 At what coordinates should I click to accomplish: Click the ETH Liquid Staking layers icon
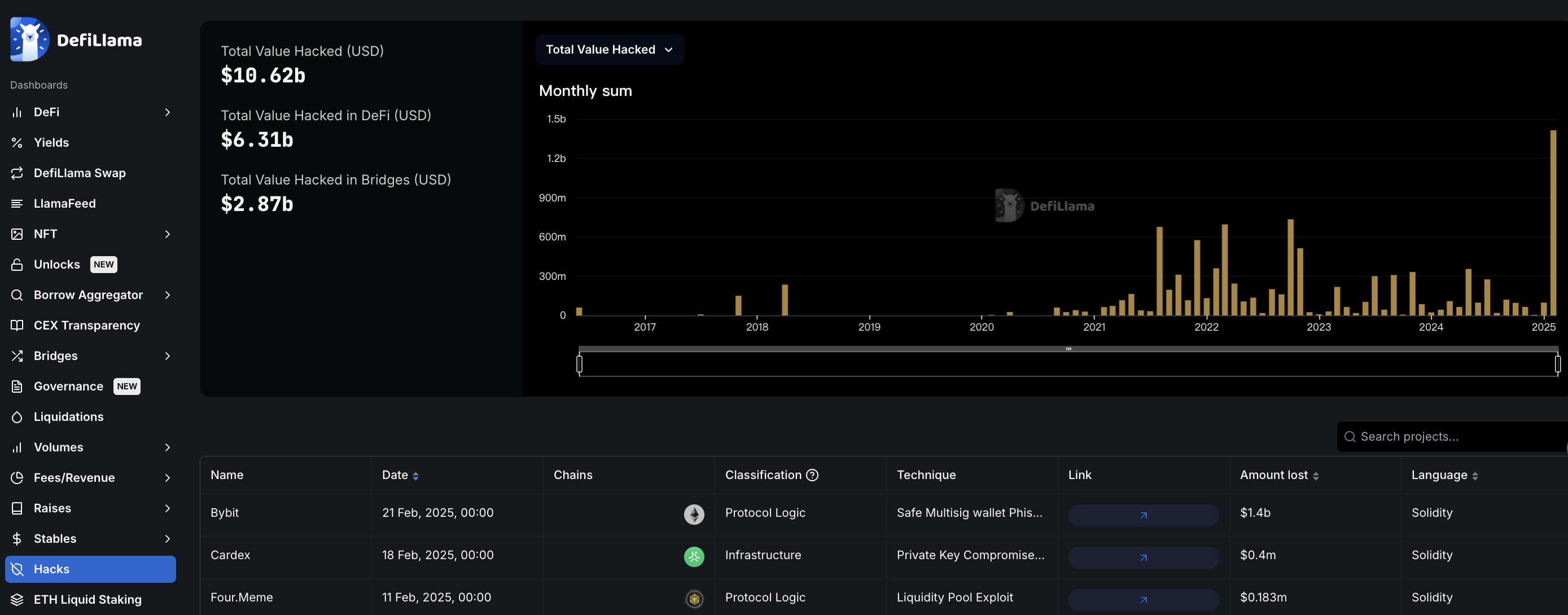coord(17,599)
